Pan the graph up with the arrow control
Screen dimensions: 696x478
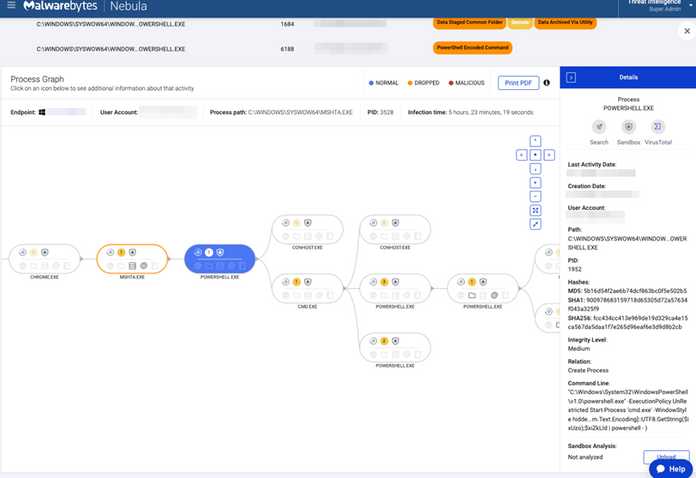coord(535,141)
